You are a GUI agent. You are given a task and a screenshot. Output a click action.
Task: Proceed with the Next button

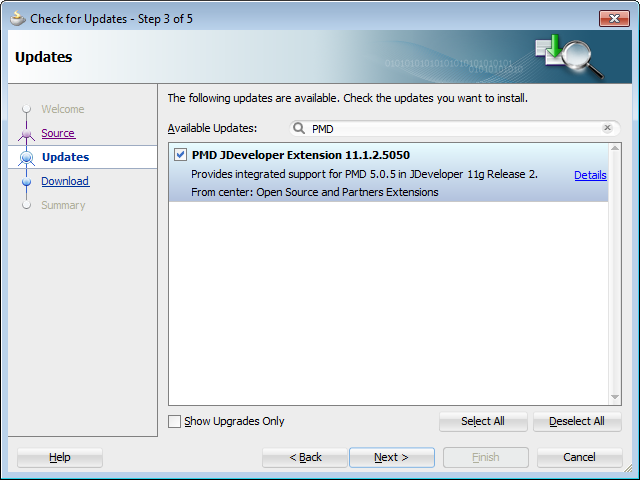point(392,457)
